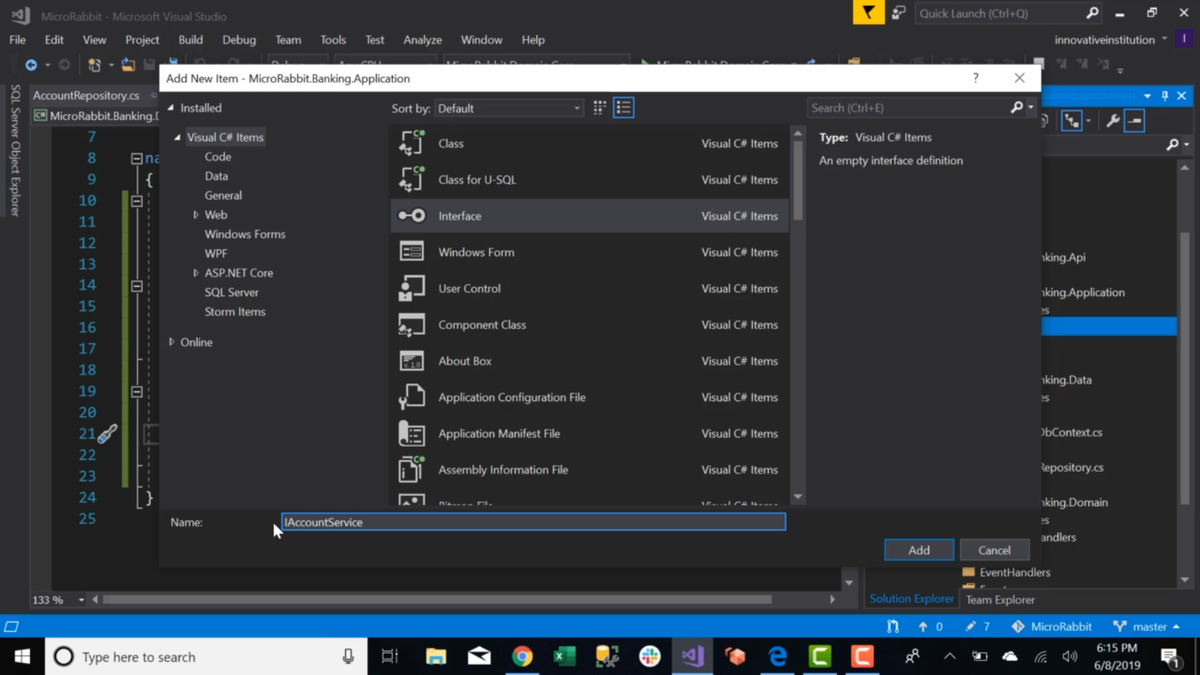Click the Windows taskbar search box
The width and height of the screenshot is (1200, 675).
(206, 657)
